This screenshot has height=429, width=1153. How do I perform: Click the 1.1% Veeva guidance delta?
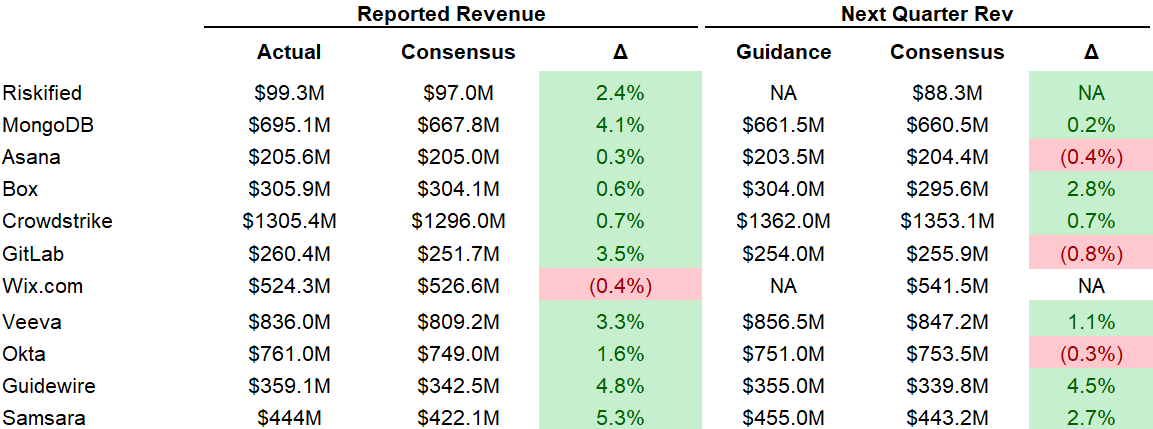pyautogui.click(x=1091, y=322)
